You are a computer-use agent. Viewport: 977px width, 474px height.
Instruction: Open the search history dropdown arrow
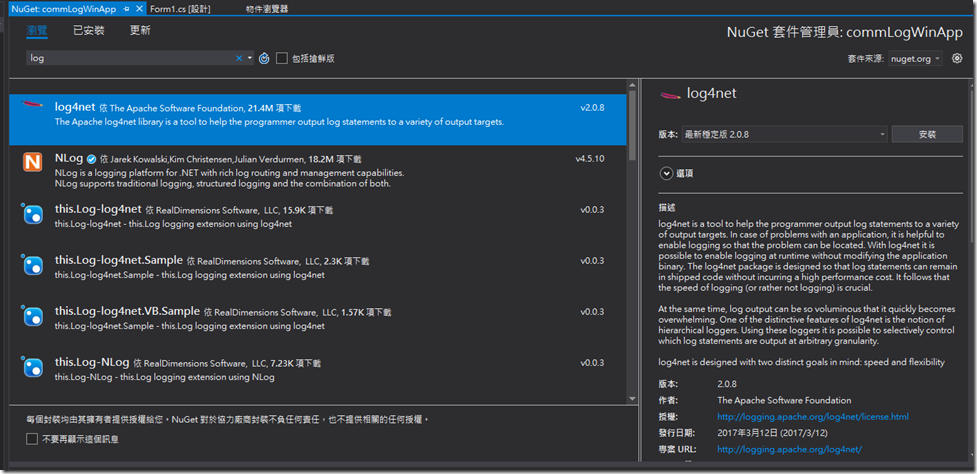[250, 59]
